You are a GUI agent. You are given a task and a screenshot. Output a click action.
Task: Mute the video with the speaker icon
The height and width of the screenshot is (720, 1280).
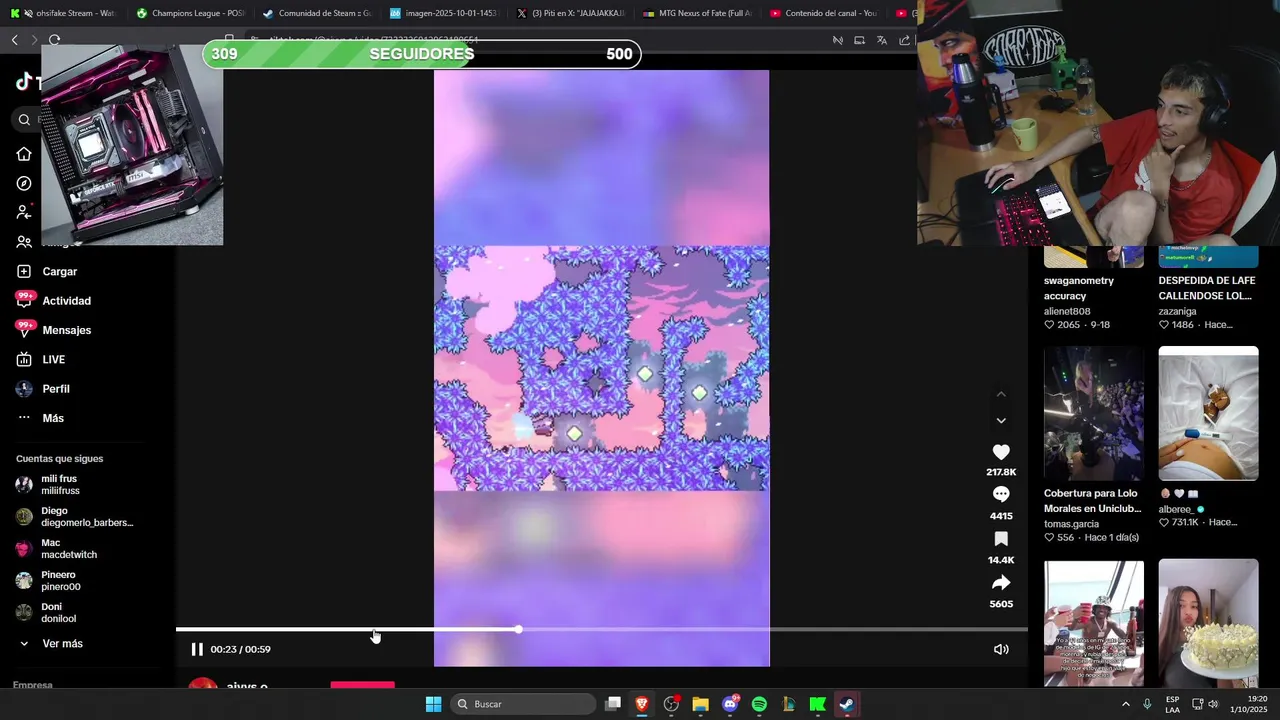[x=1001, y=650]
